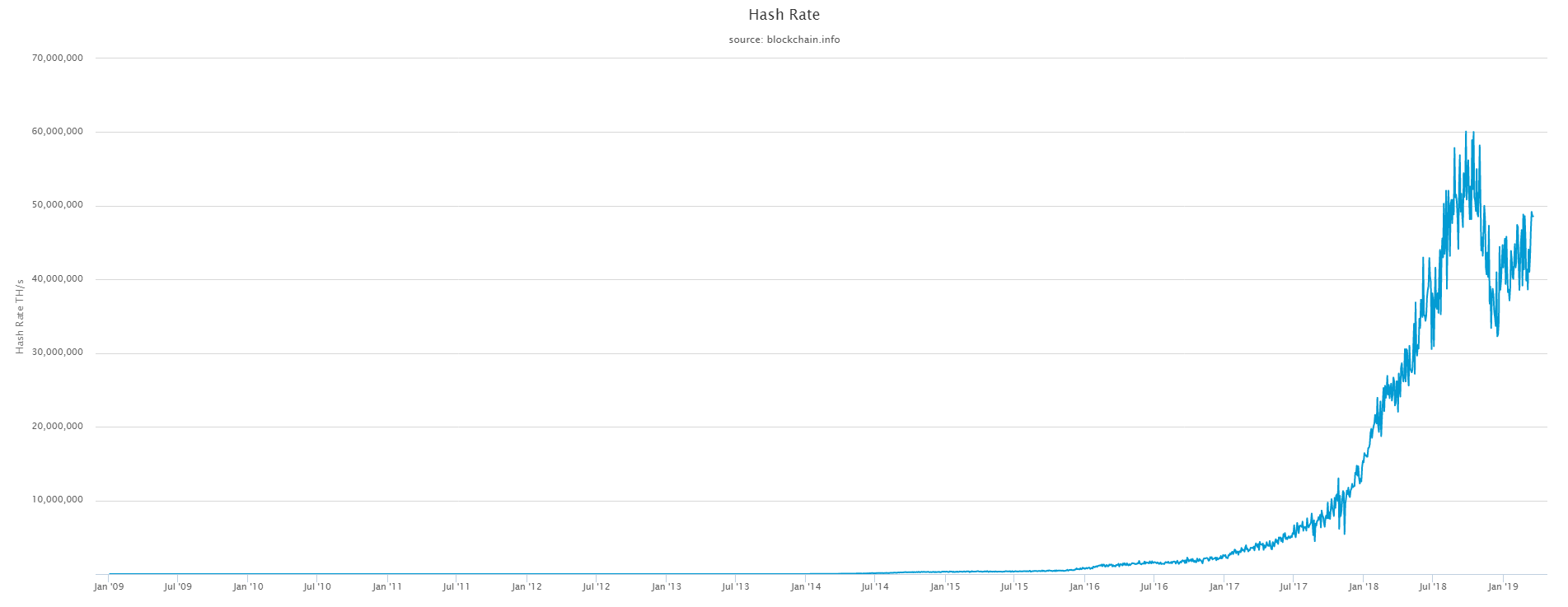
Task: Click the last data point of the line
Action: tap(1533, 216)
